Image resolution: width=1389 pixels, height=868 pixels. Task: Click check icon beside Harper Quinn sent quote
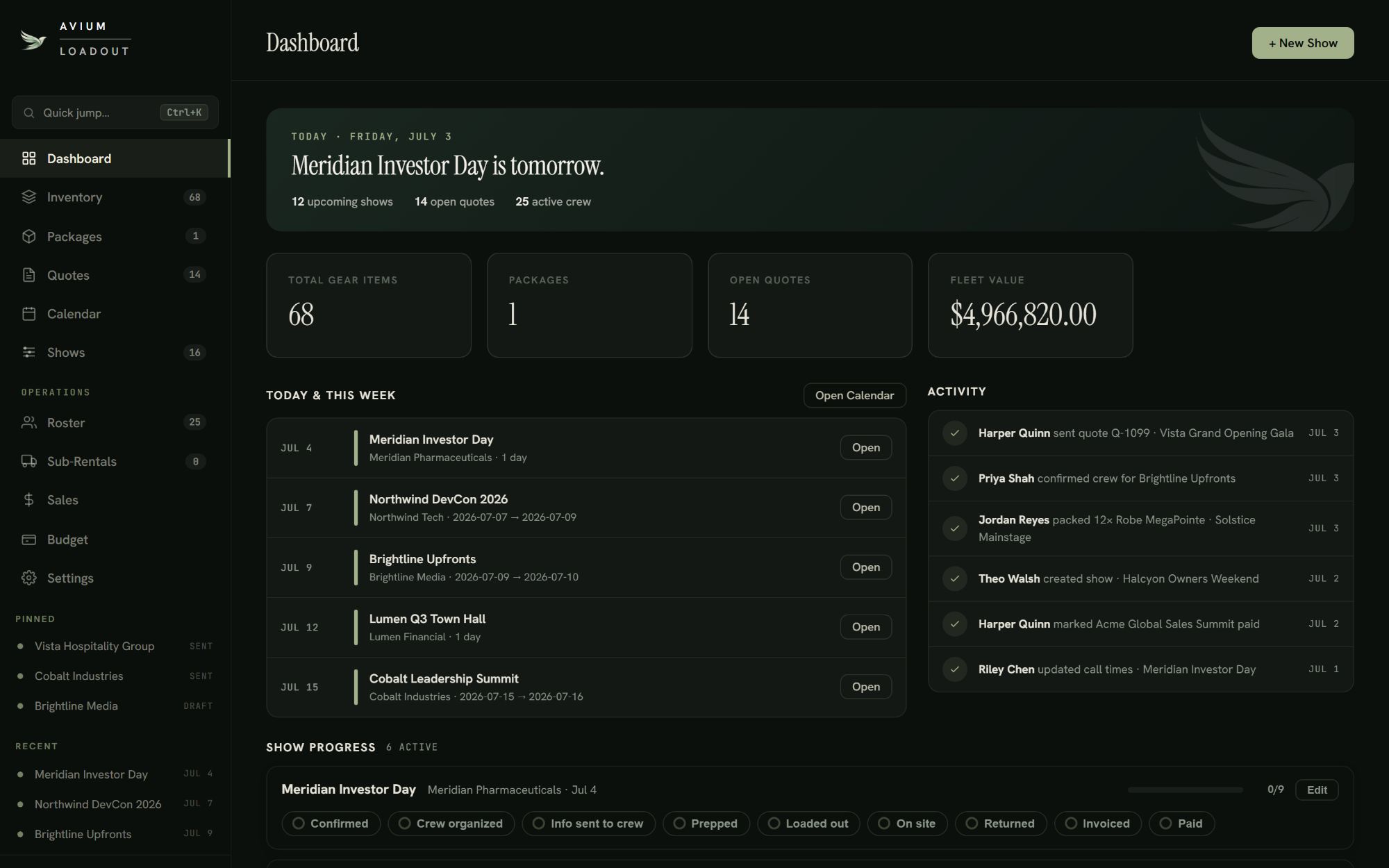(955, 433)
